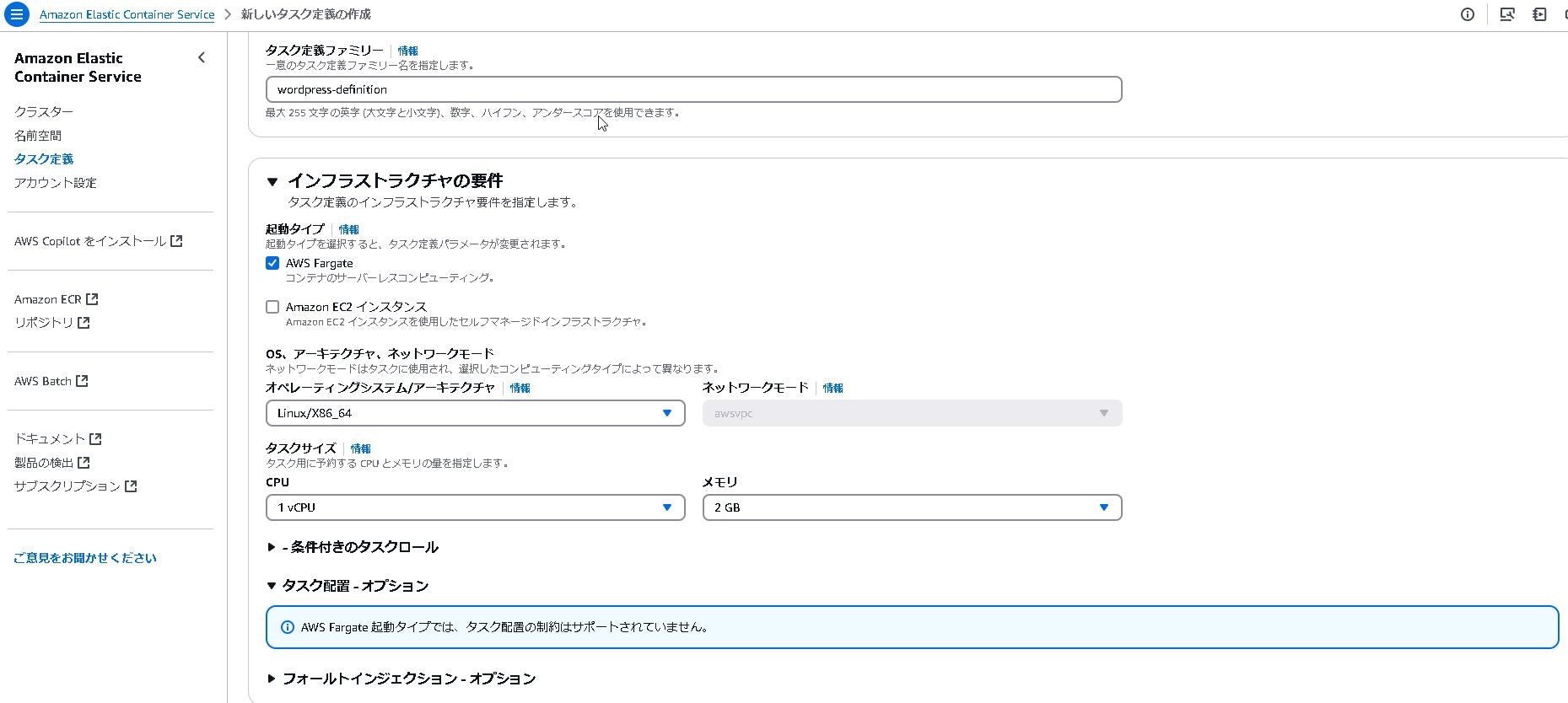
Task: Click external link icon beside サブスクリプション
Action: pyautogui.click(x=131, y=486)
